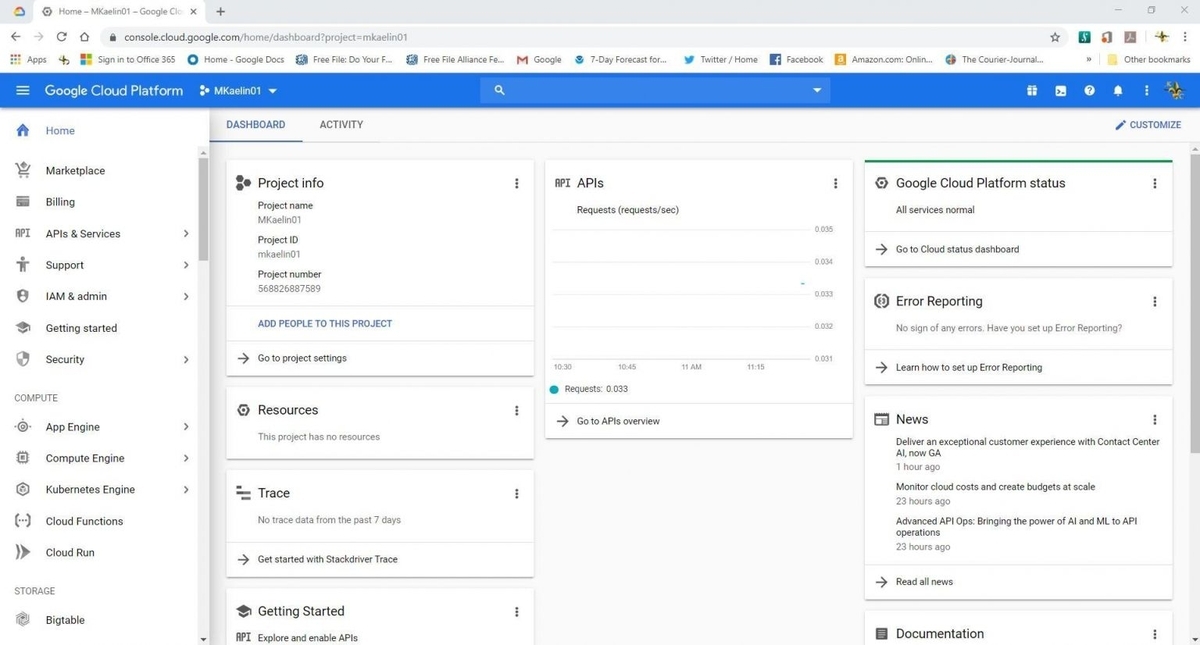Switch to the ACTIVITY tab
Screen dimensions: 1200x645
[x=341, y=124]
